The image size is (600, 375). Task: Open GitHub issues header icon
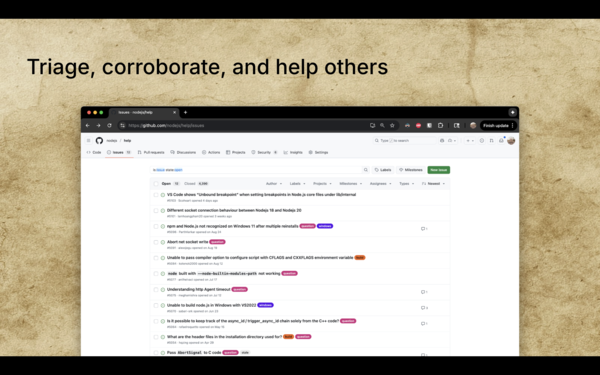coord(482,141)
